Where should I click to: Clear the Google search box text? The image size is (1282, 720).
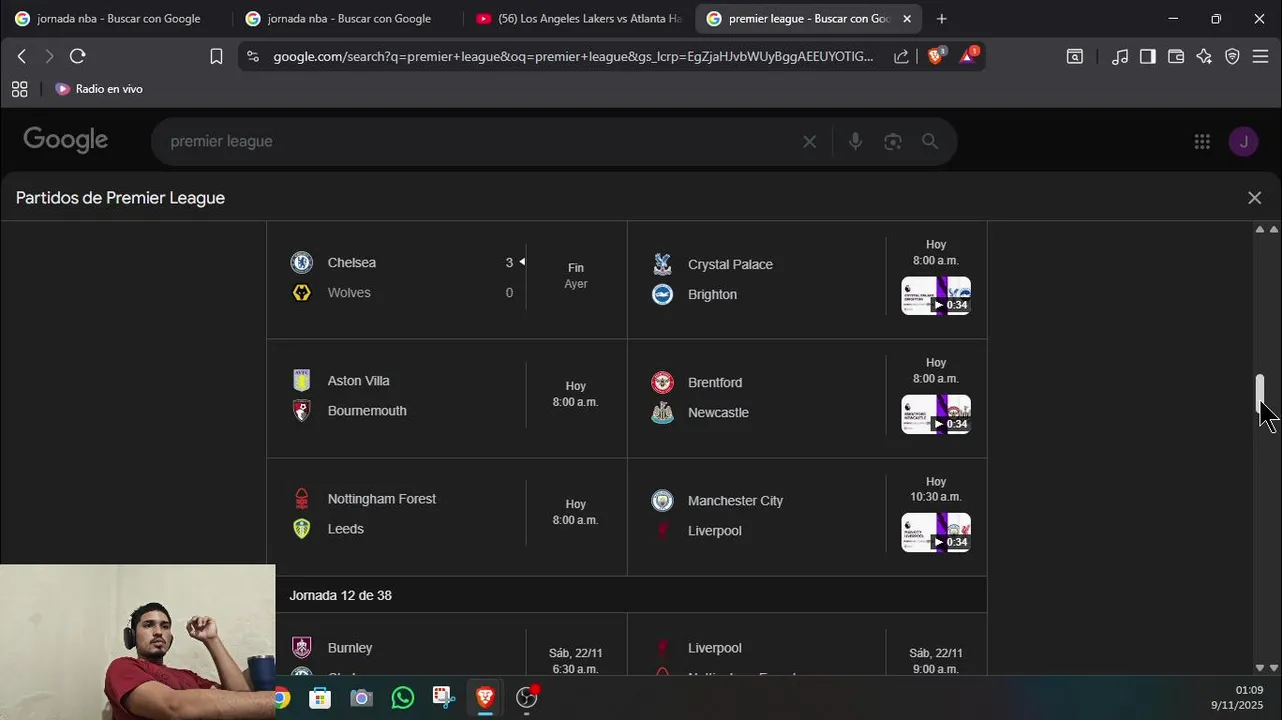pyautogui.click(x=809, y=142)
